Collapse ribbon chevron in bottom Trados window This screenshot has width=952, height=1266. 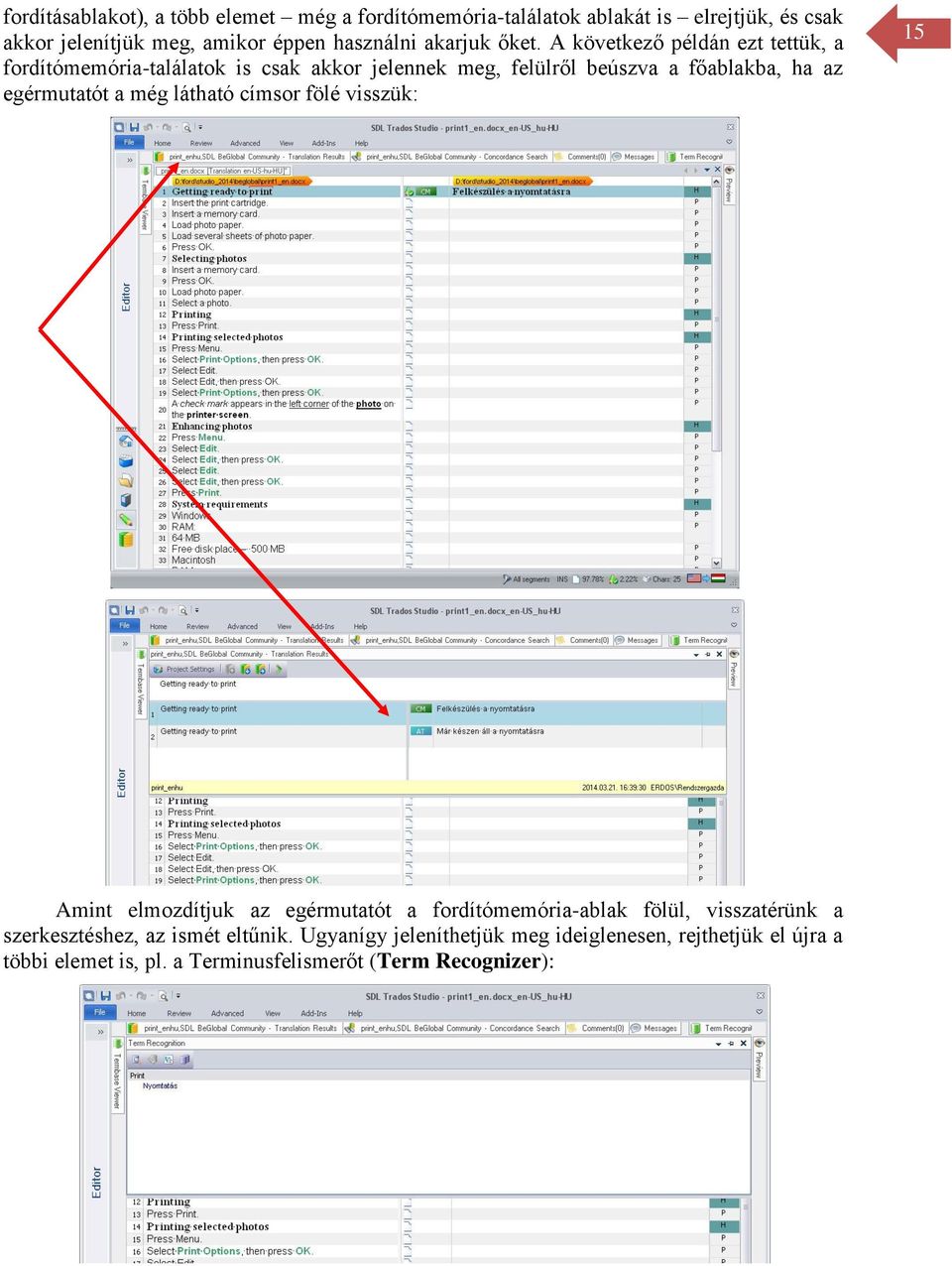click(x=760, y=1012)
